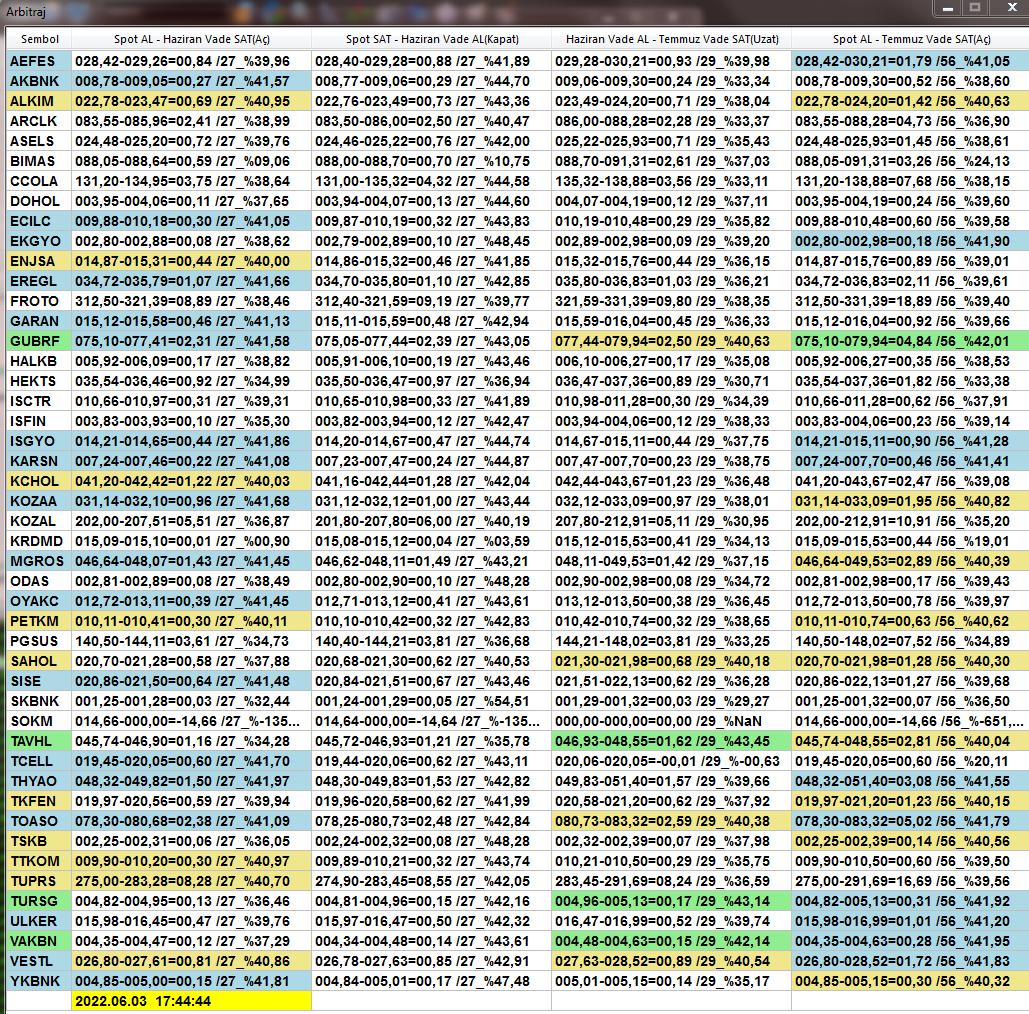Select the SOKM symbol cell

pos(39,722)
